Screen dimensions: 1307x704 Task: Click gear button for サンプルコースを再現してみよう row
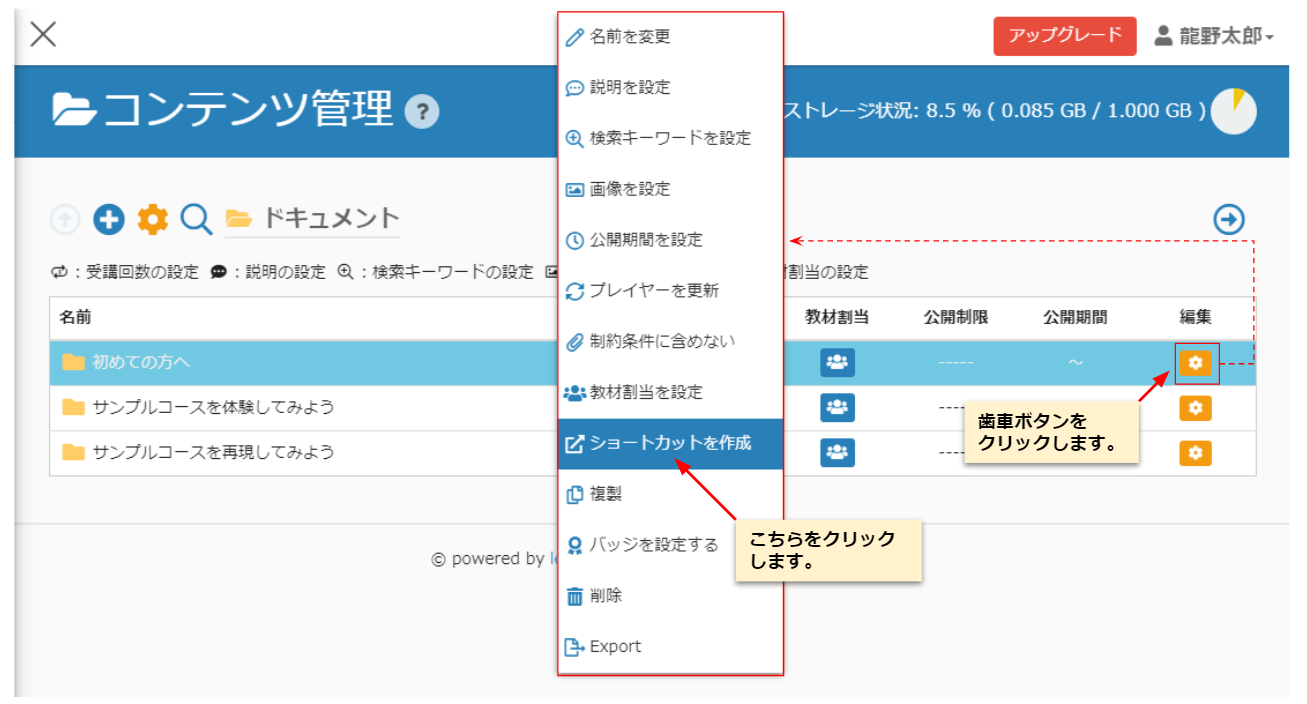1195,453
